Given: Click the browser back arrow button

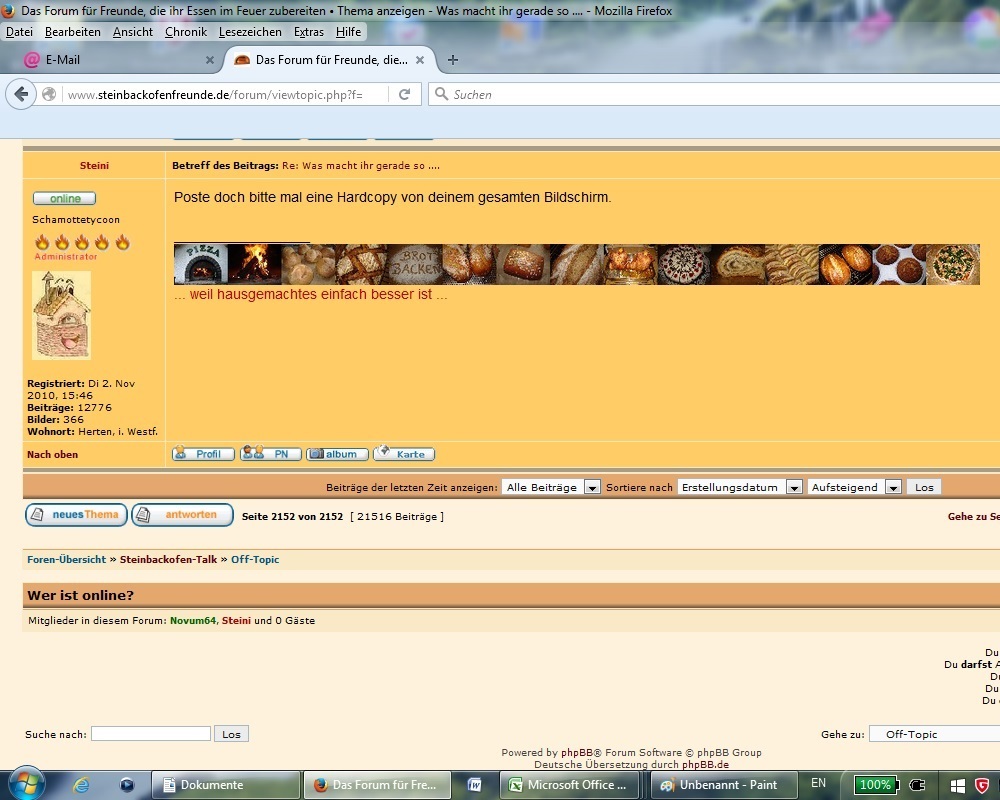Looking at the screenshot, I should 21,94.
